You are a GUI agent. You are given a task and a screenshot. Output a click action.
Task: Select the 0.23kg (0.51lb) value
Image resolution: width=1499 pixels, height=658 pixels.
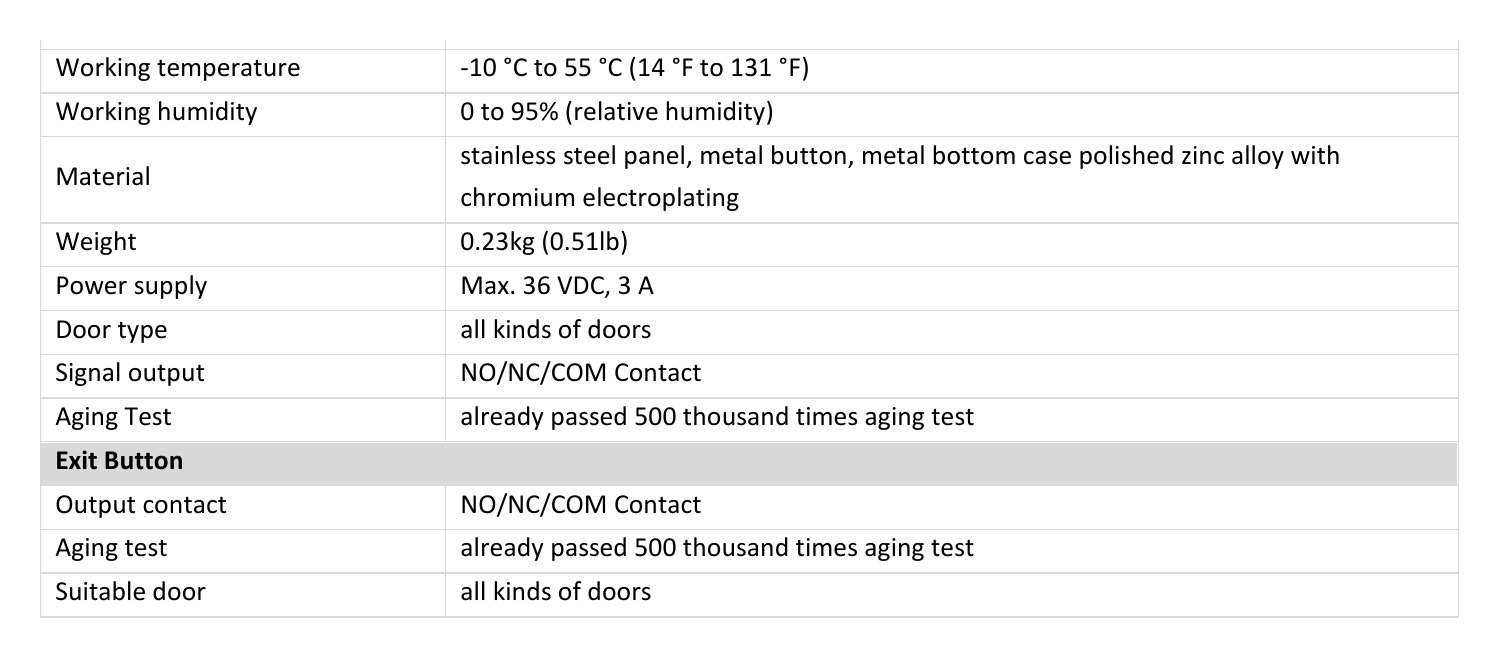(544, 242)
